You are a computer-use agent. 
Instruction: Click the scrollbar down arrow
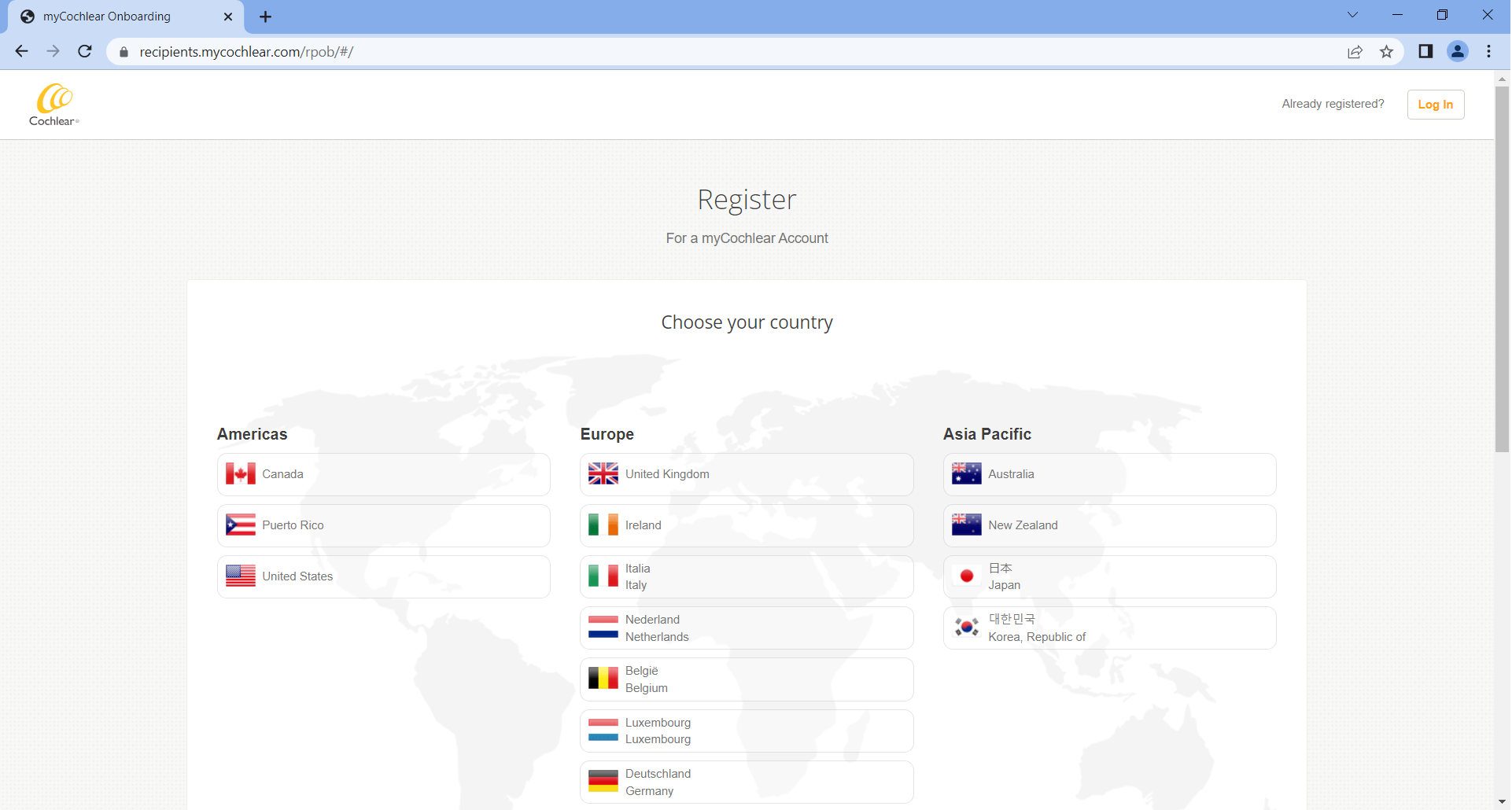[1502, 803]
